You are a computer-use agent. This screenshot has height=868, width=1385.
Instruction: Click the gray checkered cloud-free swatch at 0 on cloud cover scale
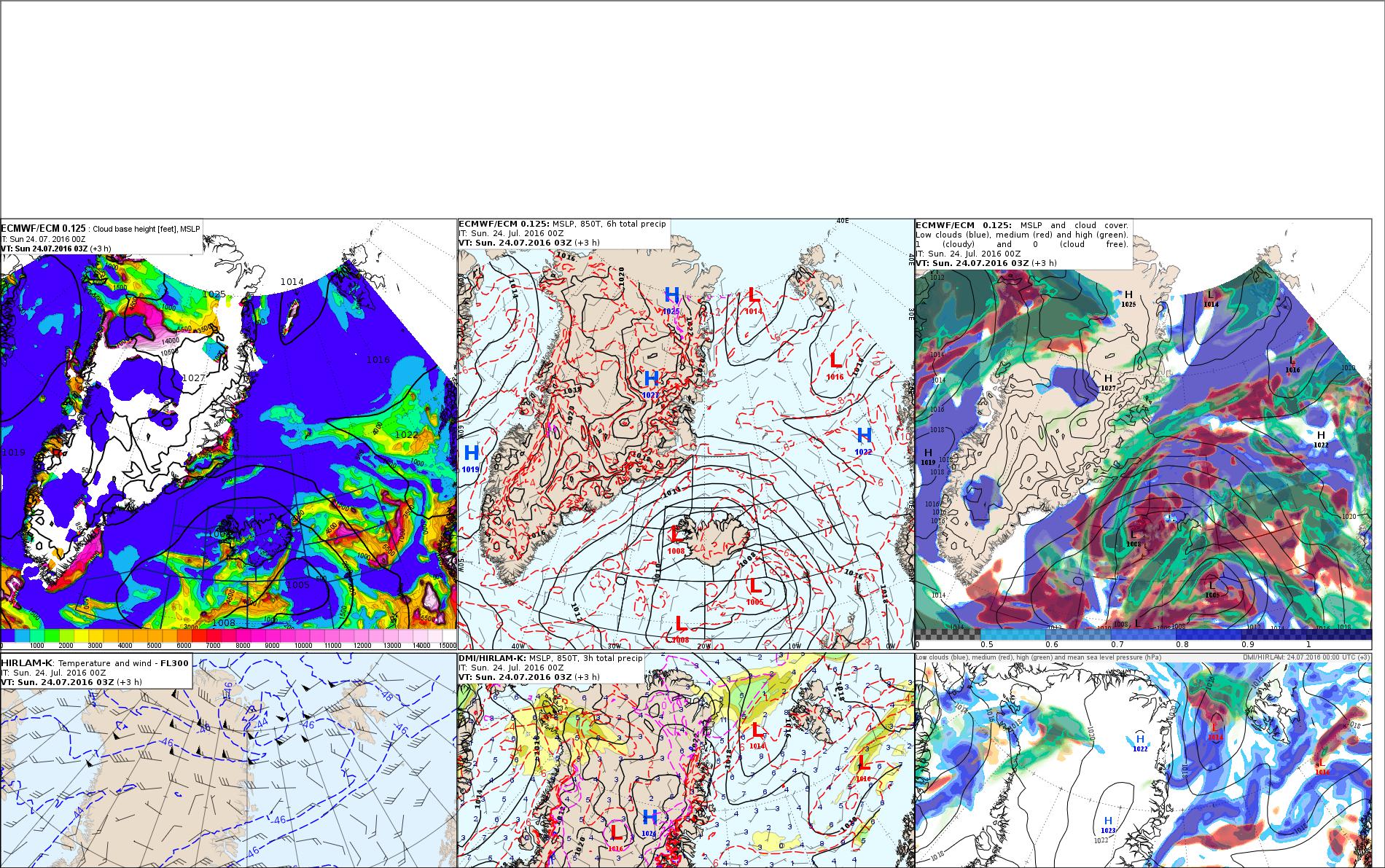coord(948,635)
